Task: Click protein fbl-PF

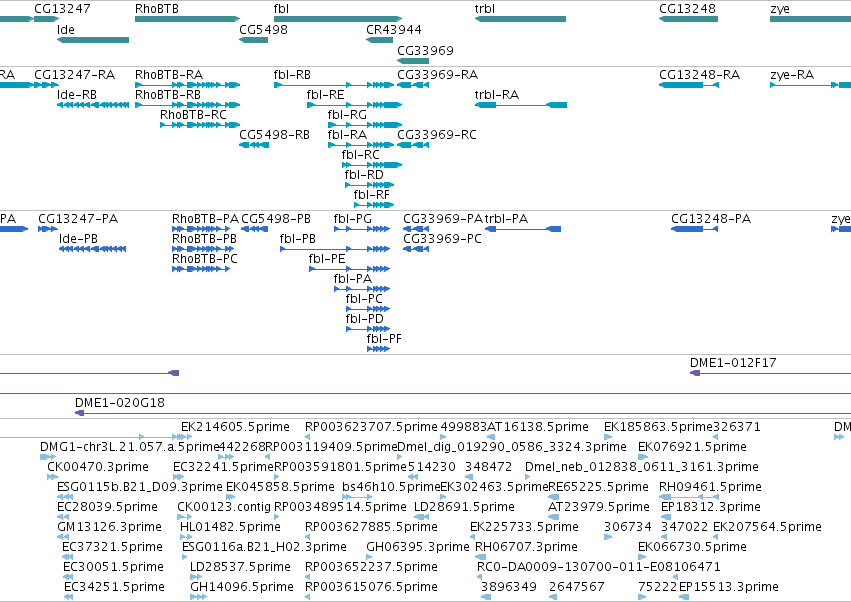Action: pyautogui.click(x=378, y=349)
